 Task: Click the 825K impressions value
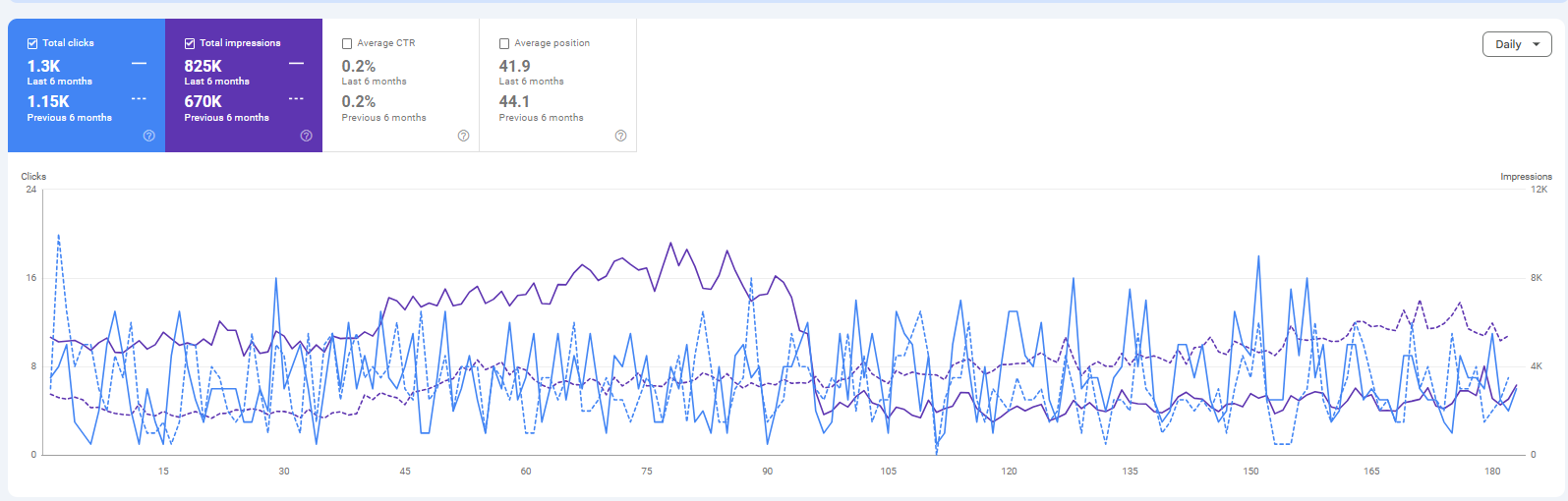203,66
